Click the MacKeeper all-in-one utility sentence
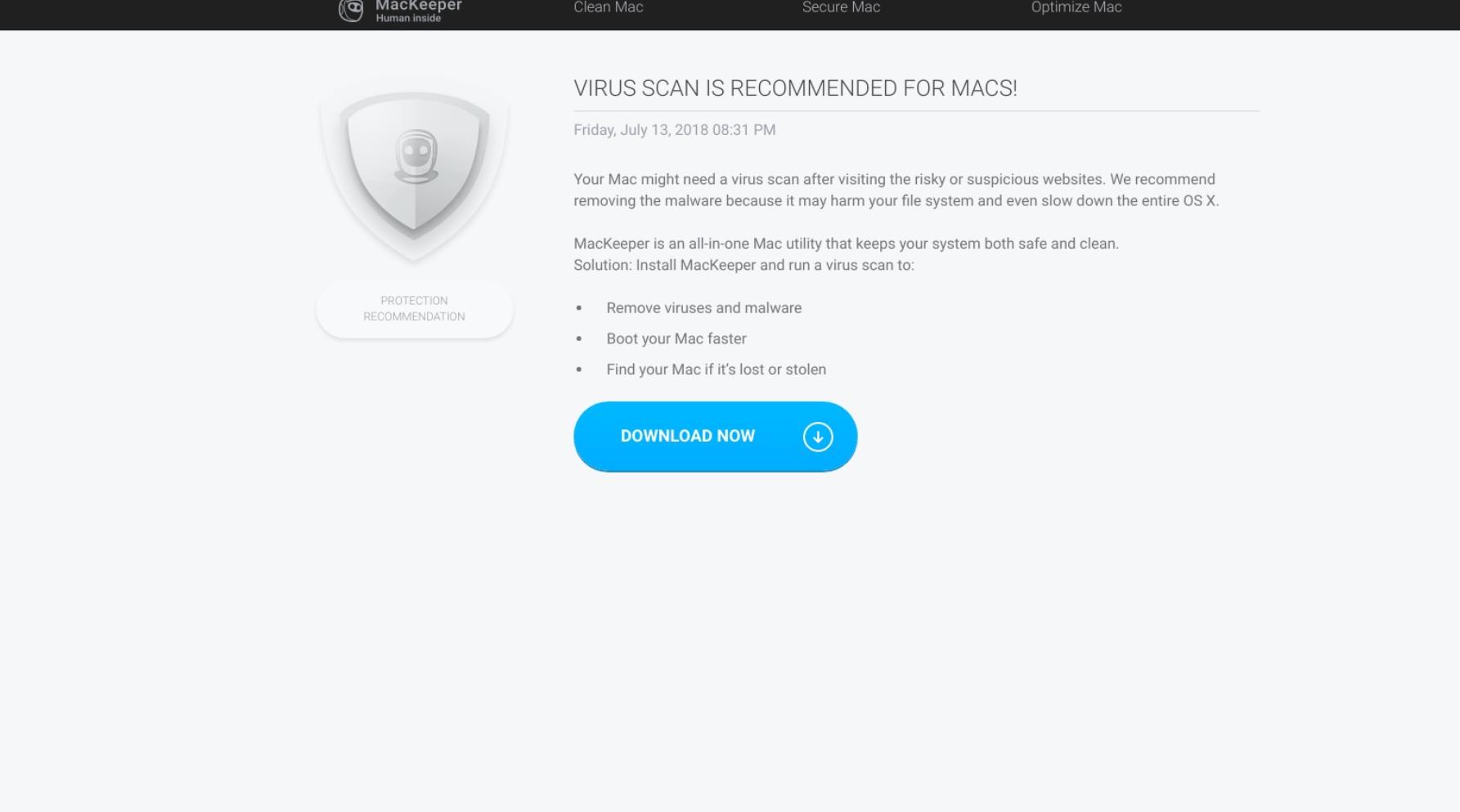 (x=846, y=244)
